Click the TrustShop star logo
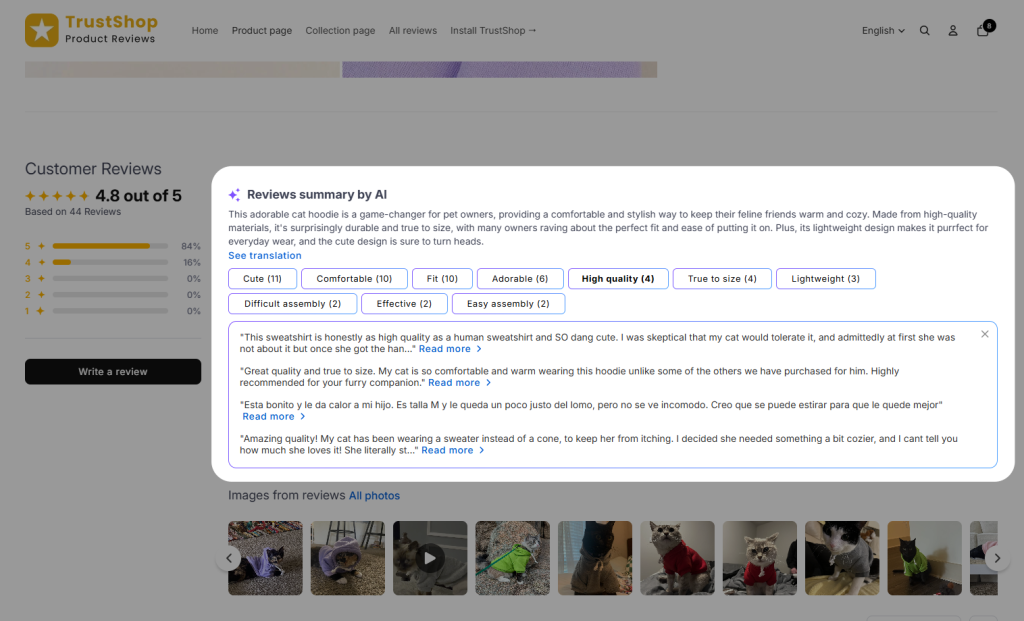1024x621 pixels. pyautogui.click(x=42, y=30)
